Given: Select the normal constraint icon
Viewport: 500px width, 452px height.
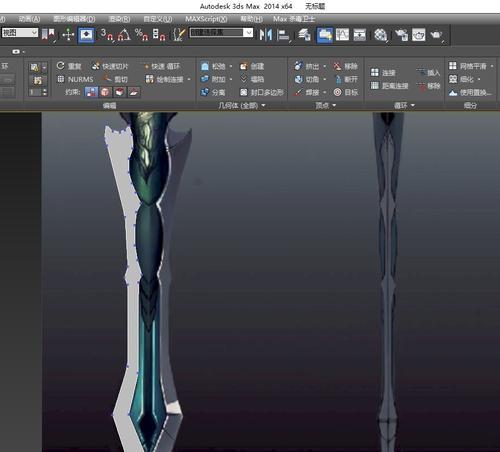Looking at the screenshot, I should point(133,92).
